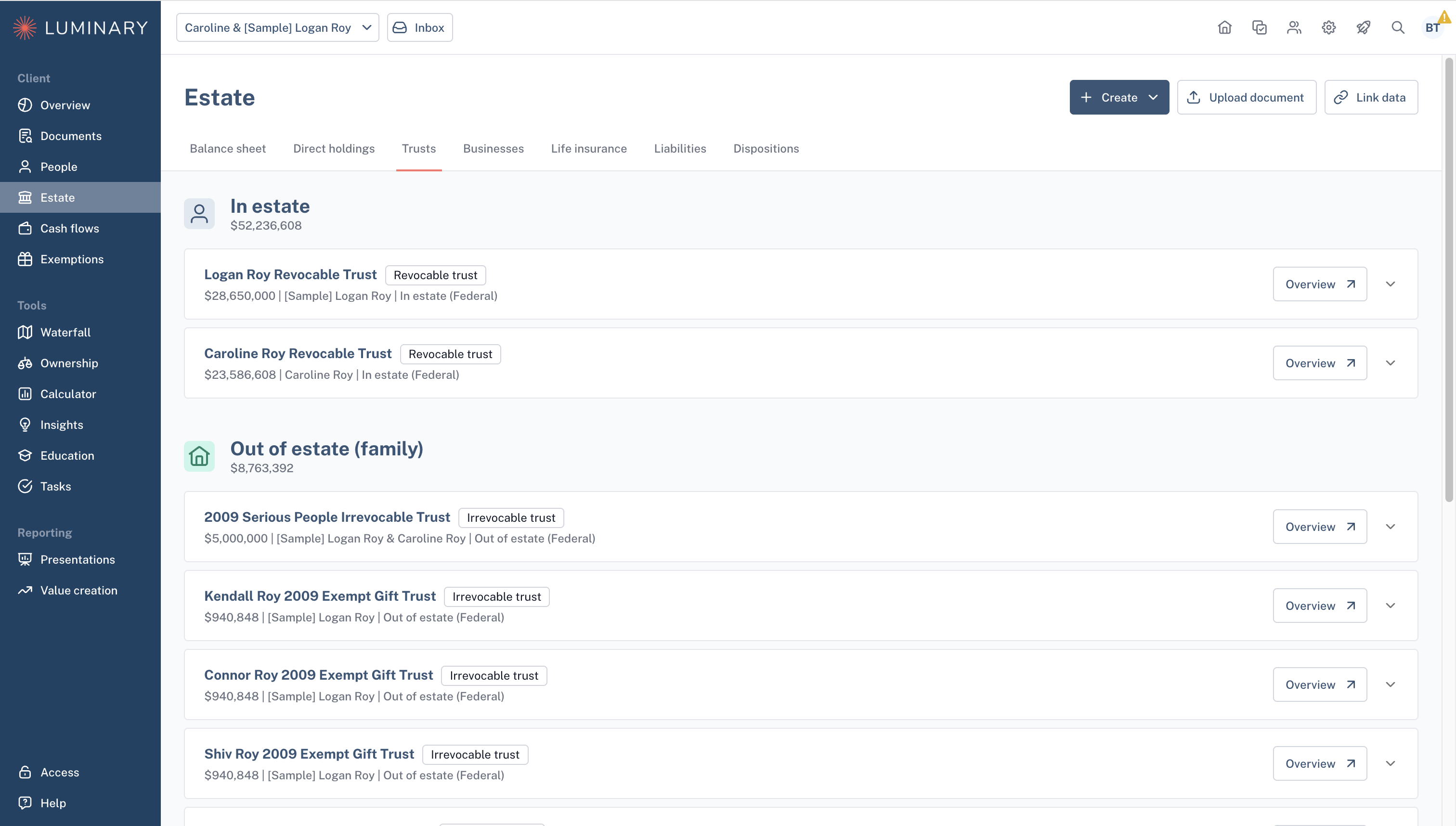This screenshot has width=1456, height=826.
Task: Open the people/users icon in top bar
Action: point(1294,27)
